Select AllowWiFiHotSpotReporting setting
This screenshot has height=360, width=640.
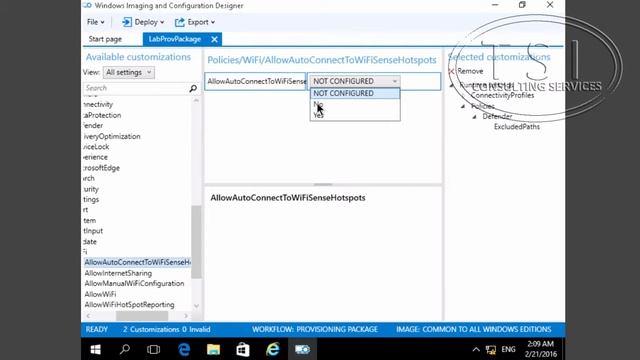point(129,304)
